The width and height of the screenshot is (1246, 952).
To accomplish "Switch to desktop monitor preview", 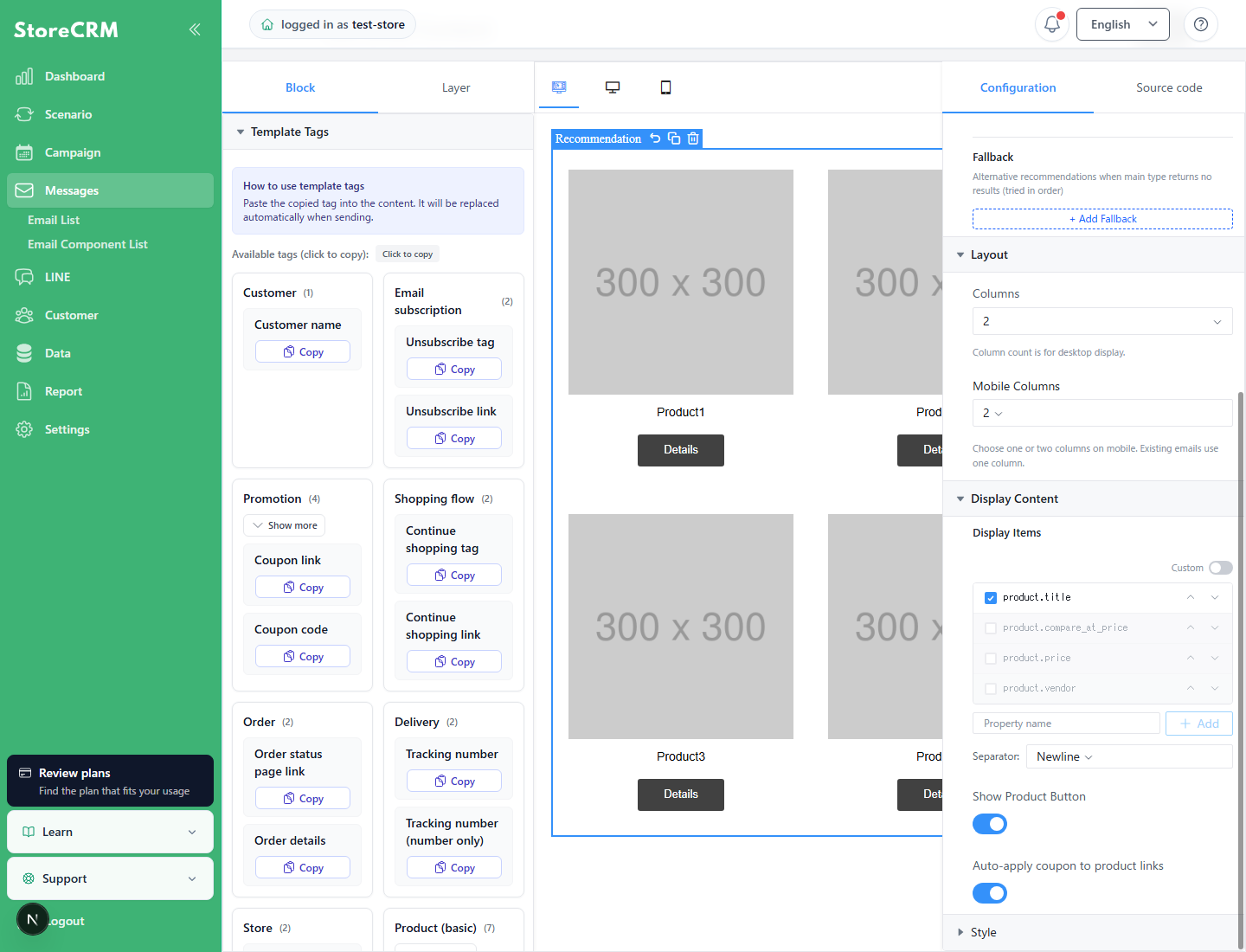I will click(613, 87).
